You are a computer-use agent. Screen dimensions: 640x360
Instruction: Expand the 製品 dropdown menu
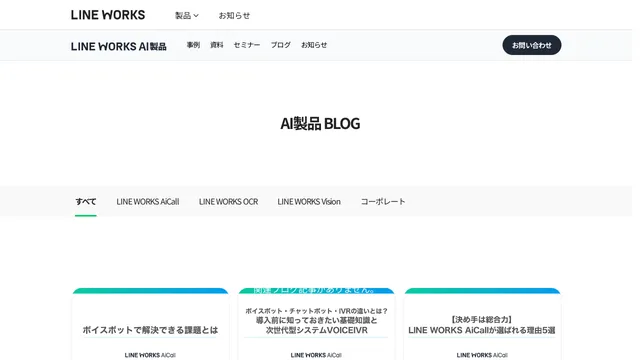pos(187,16)
